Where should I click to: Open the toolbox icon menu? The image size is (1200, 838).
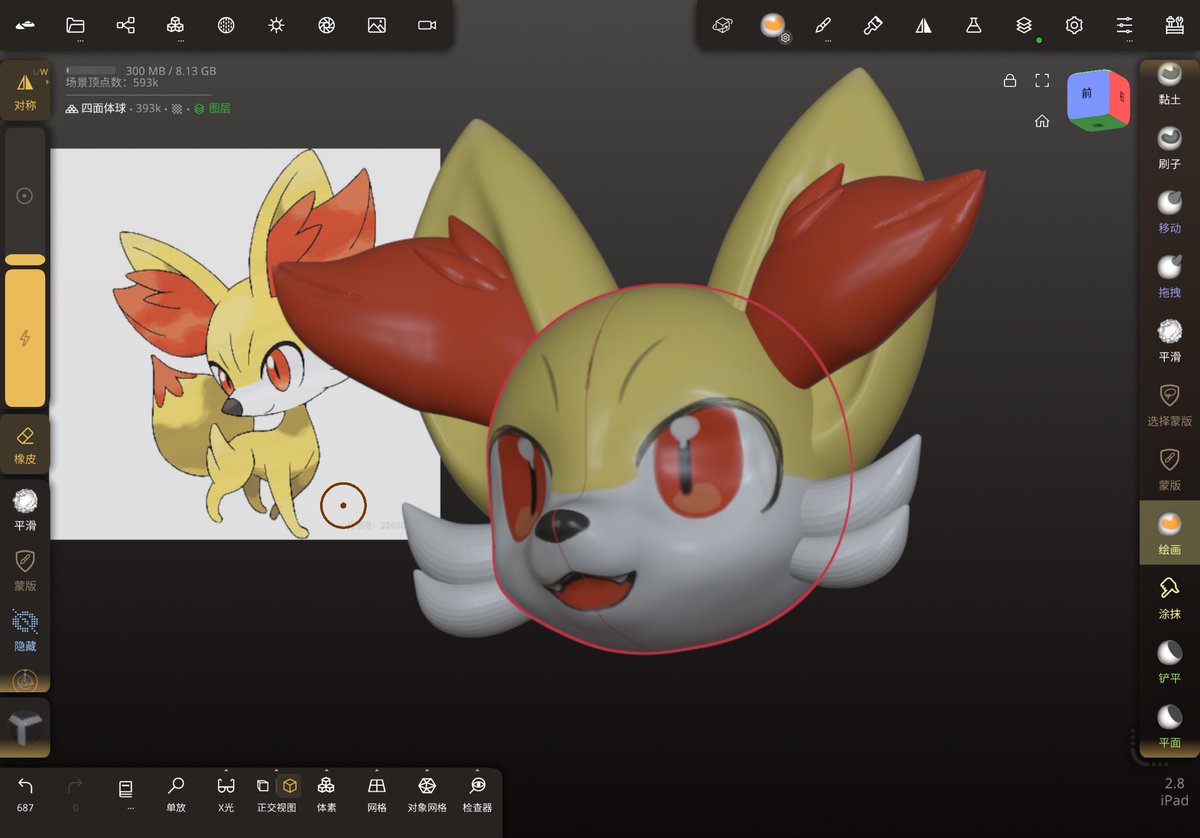1174,25
